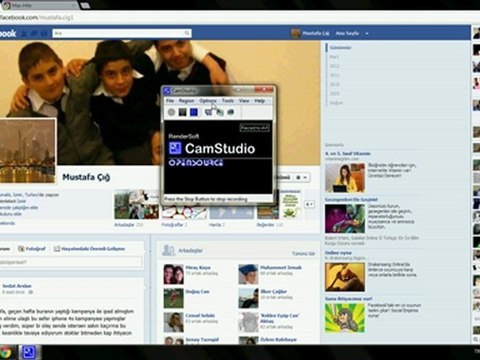
Task: Click the Arkadaşlar section header
Action: 190,250
